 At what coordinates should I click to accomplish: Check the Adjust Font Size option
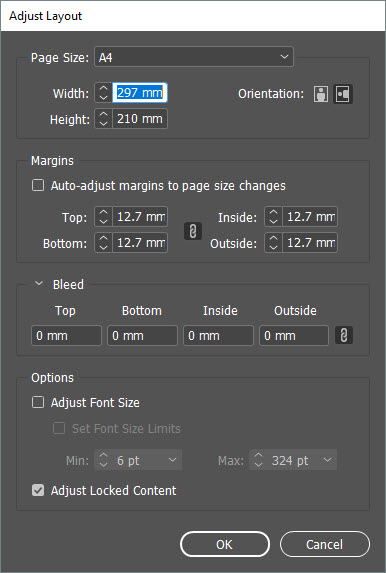click(x=38, y=402)
